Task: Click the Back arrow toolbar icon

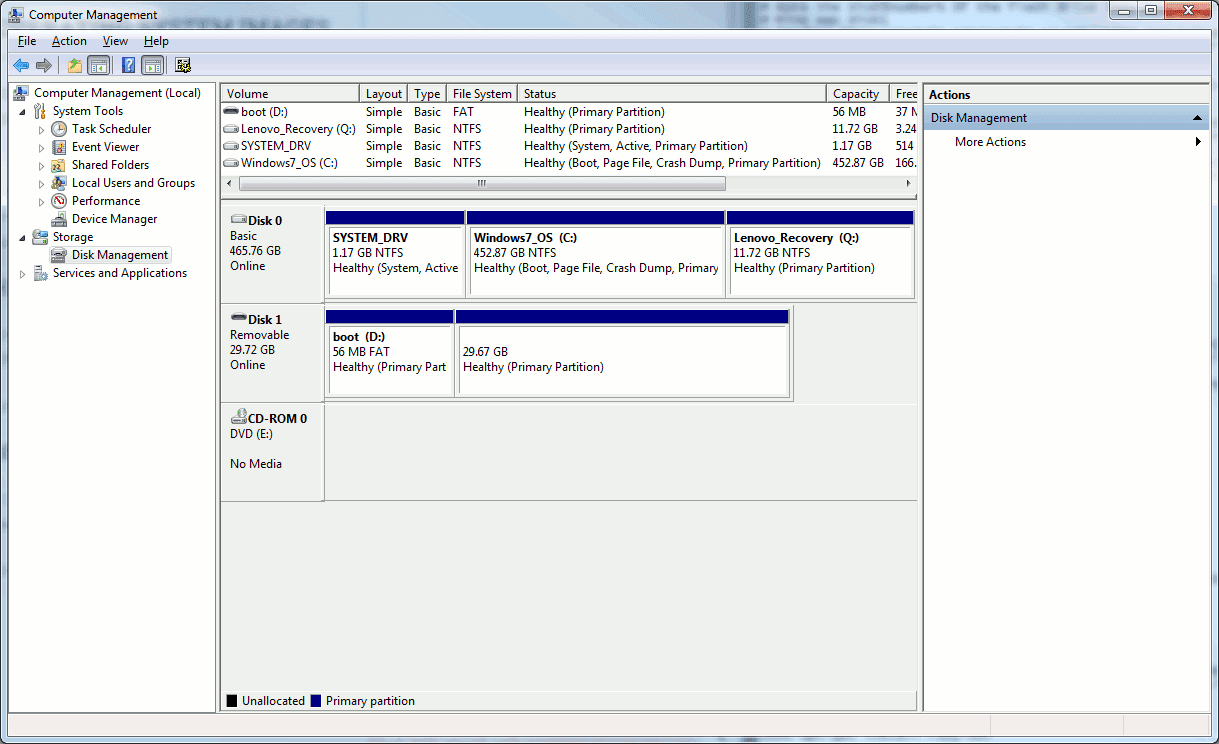Action: click(20, 66)
